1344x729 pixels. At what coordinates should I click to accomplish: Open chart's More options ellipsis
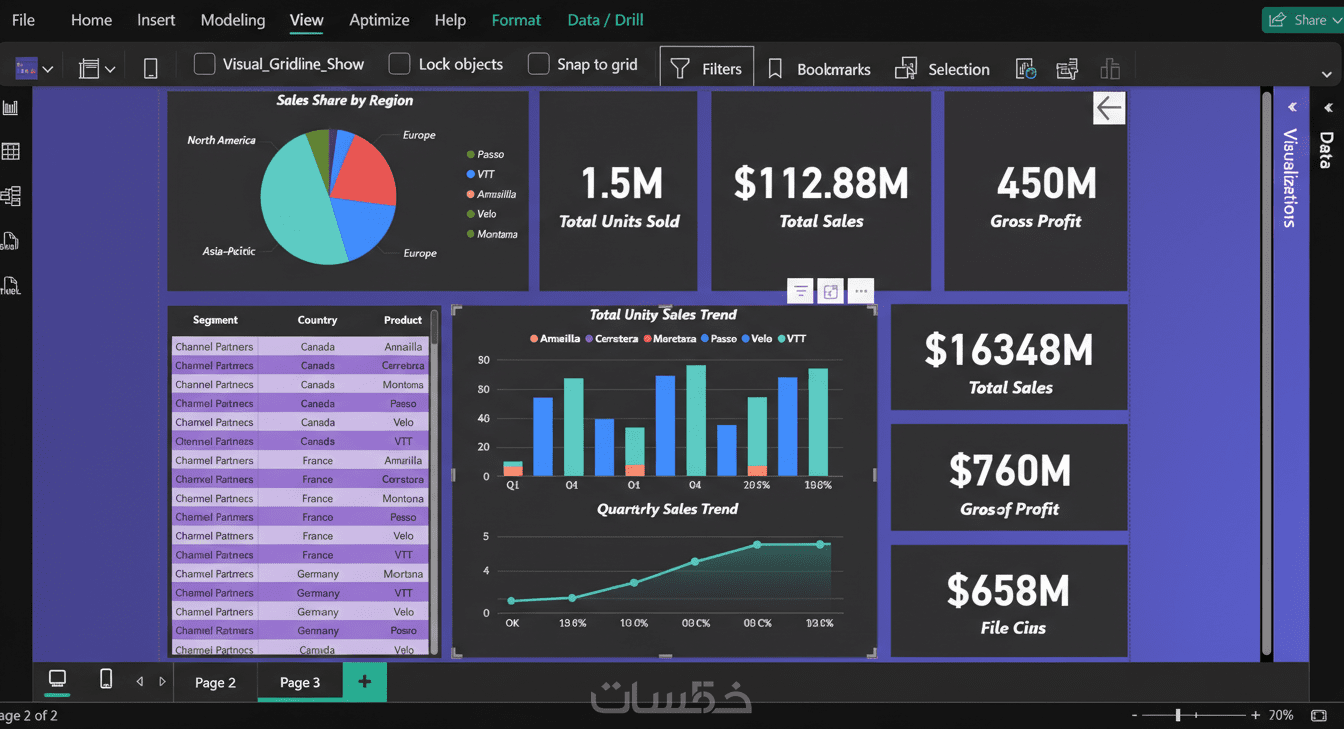[860, 292]
